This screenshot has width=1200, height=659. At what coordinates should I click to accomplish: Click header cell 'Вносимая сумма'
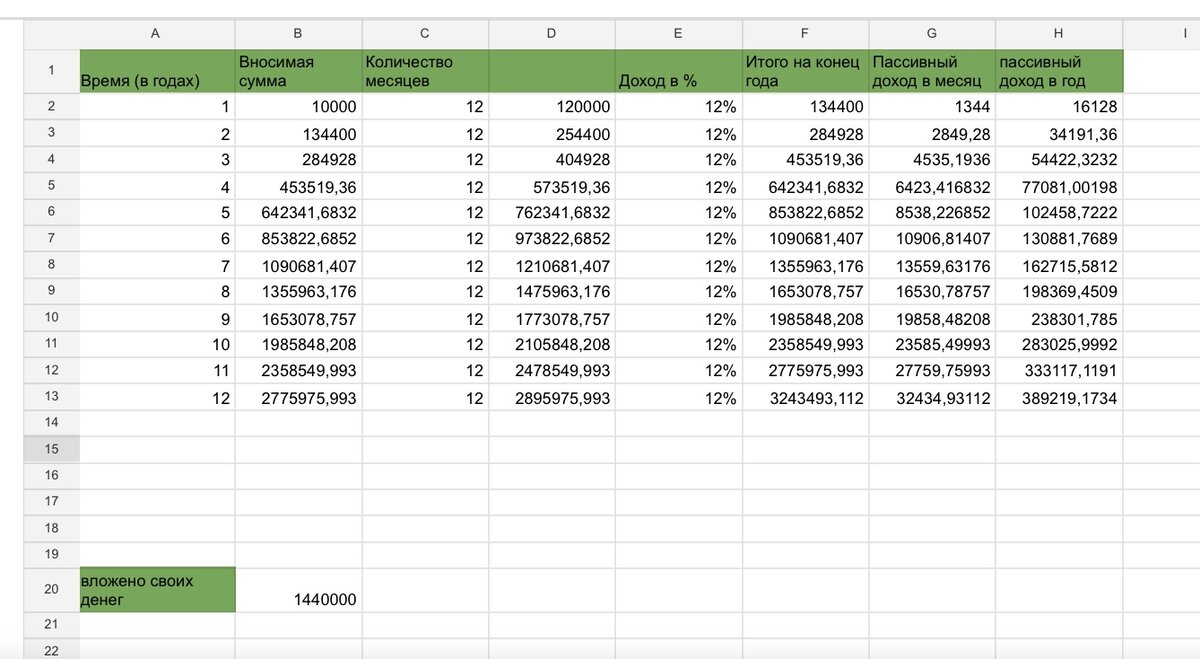298,71
